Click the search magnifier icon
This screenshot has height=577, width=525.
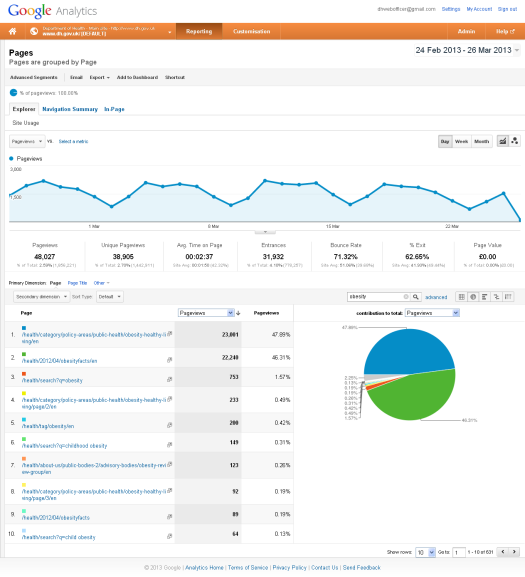[x=416, y=297]
